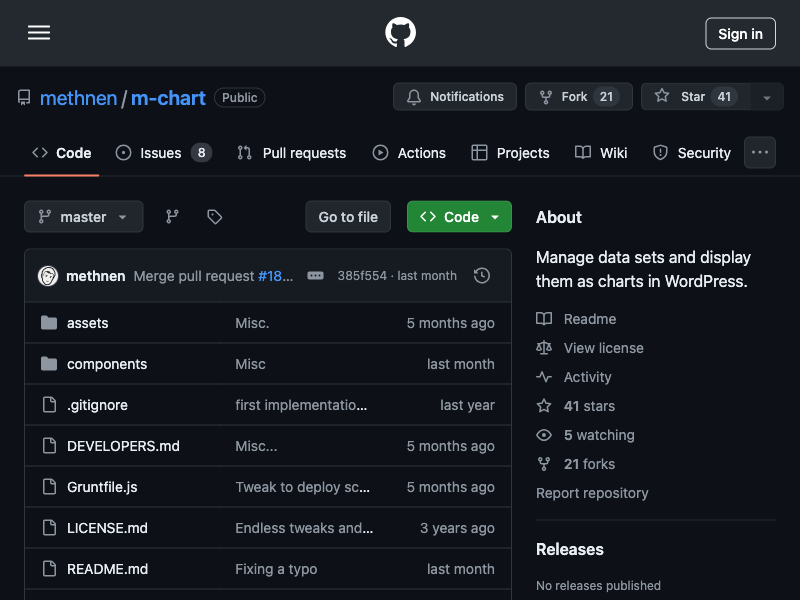
Task: Open the 21 forks link
Action: (576, 464)
